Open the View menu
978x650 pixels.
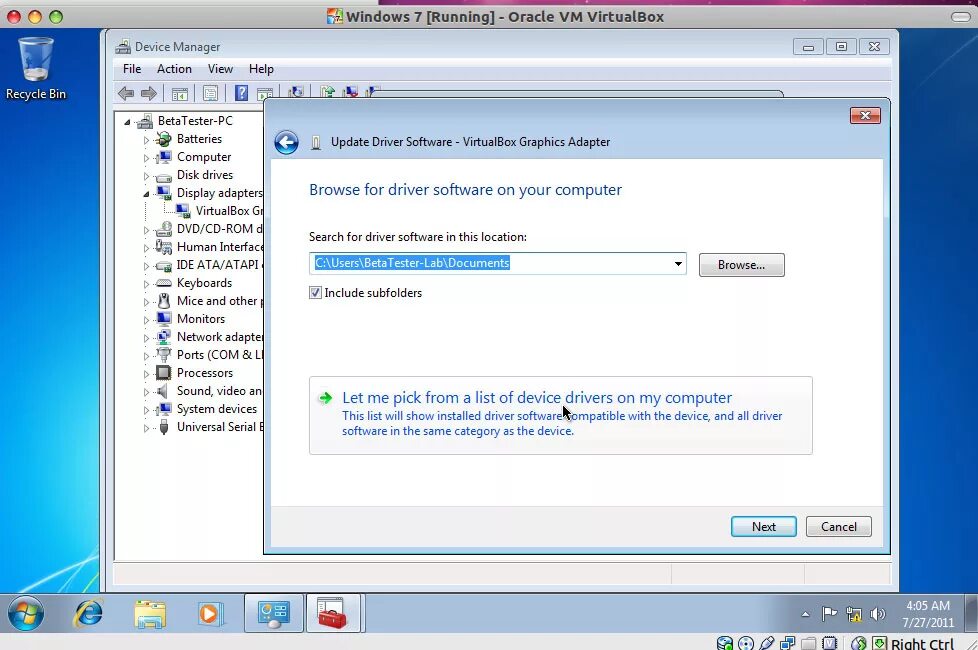click(x=220, y=69)
